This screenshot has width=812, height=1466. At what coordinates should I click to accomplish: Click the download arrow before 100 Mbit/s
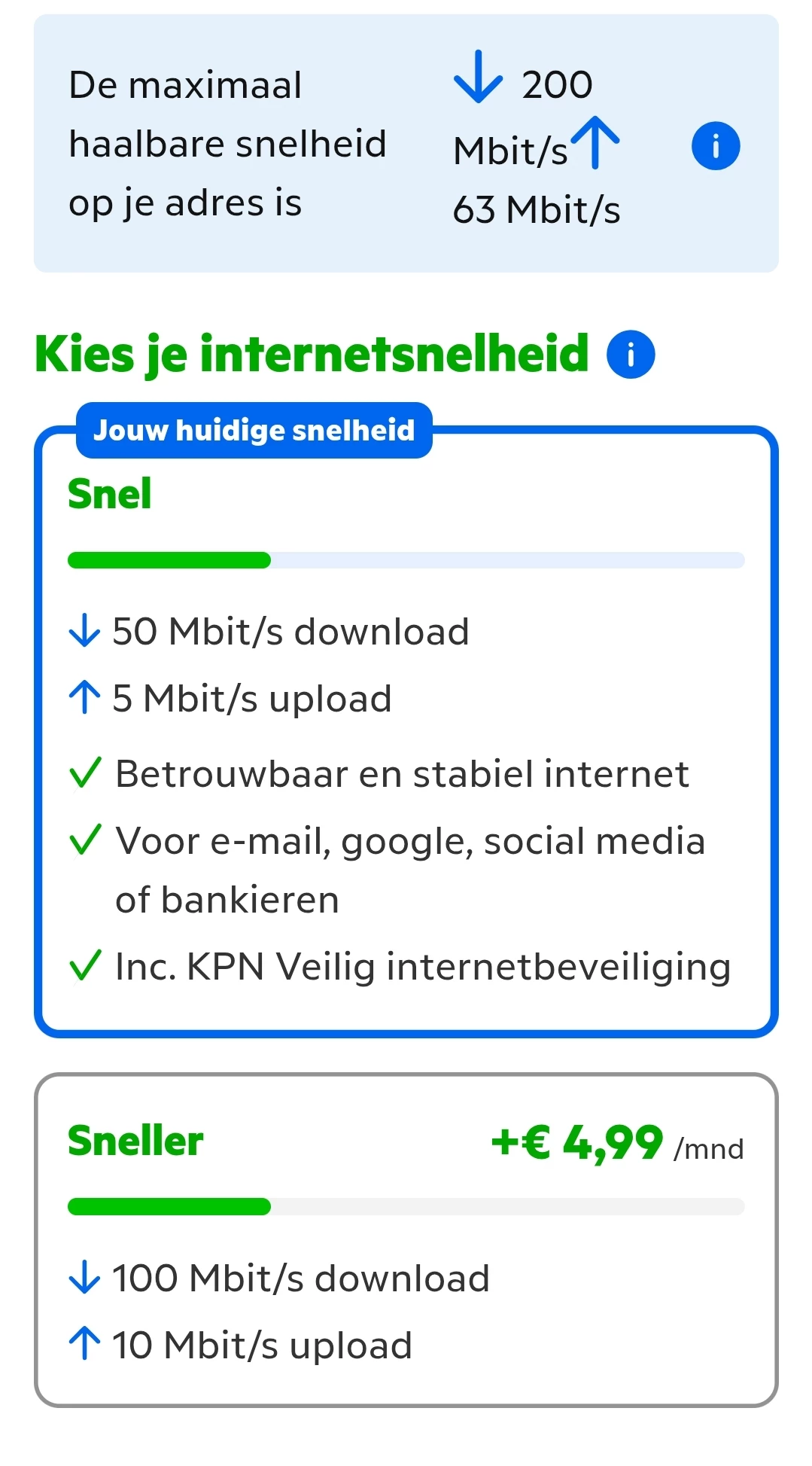click(x=84, y=1277)
